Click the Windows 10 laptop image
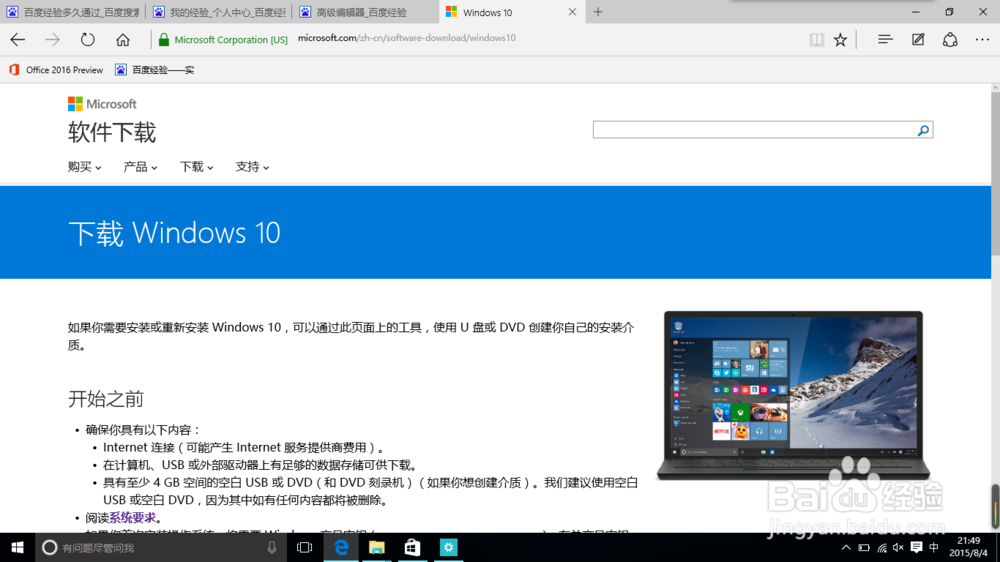This screenshot has width=1000, height=562. pyautogui.click(x=793, y=396)
